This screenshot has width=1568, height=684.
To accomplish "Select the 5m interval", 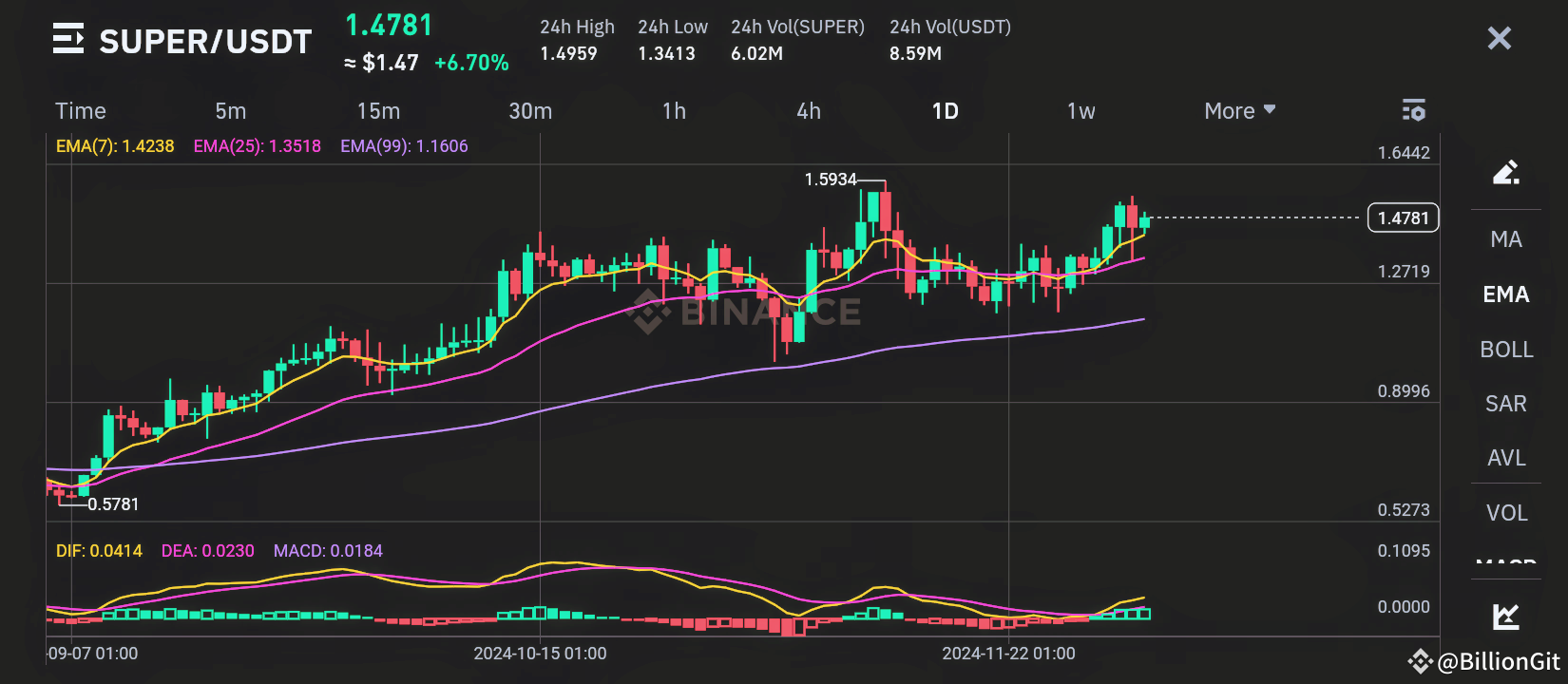I will click(x=230, y=111).
